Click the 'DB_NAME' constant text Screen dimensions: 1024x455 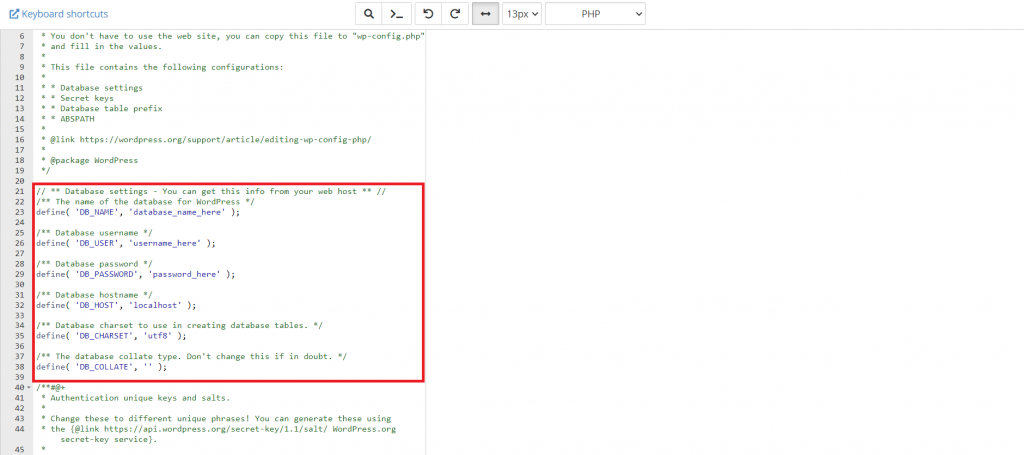pyautogui.click(x=96, y=212)
